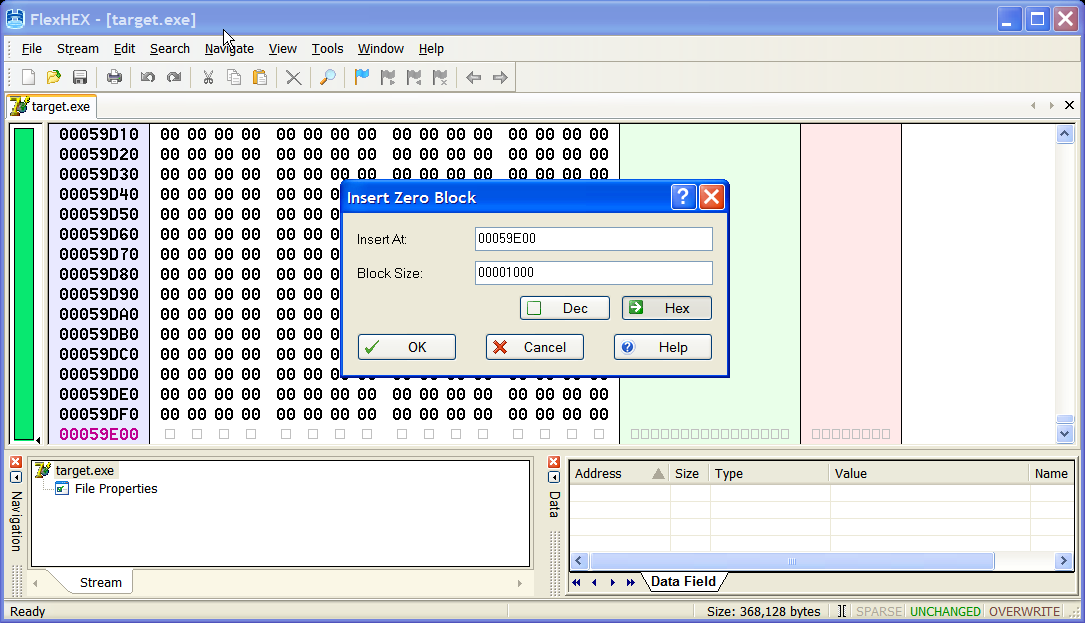Collapse the Navigation panel using its arrow
1085x623 pixels.
tap(16, 477)
